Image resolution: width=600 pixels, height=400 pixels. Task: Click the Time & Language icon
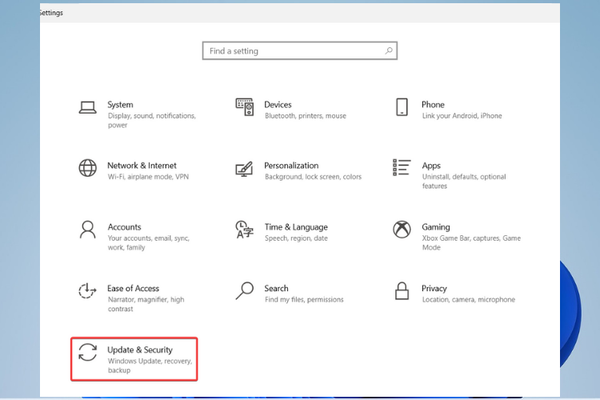pyautogui.click(x=244, y=229)
